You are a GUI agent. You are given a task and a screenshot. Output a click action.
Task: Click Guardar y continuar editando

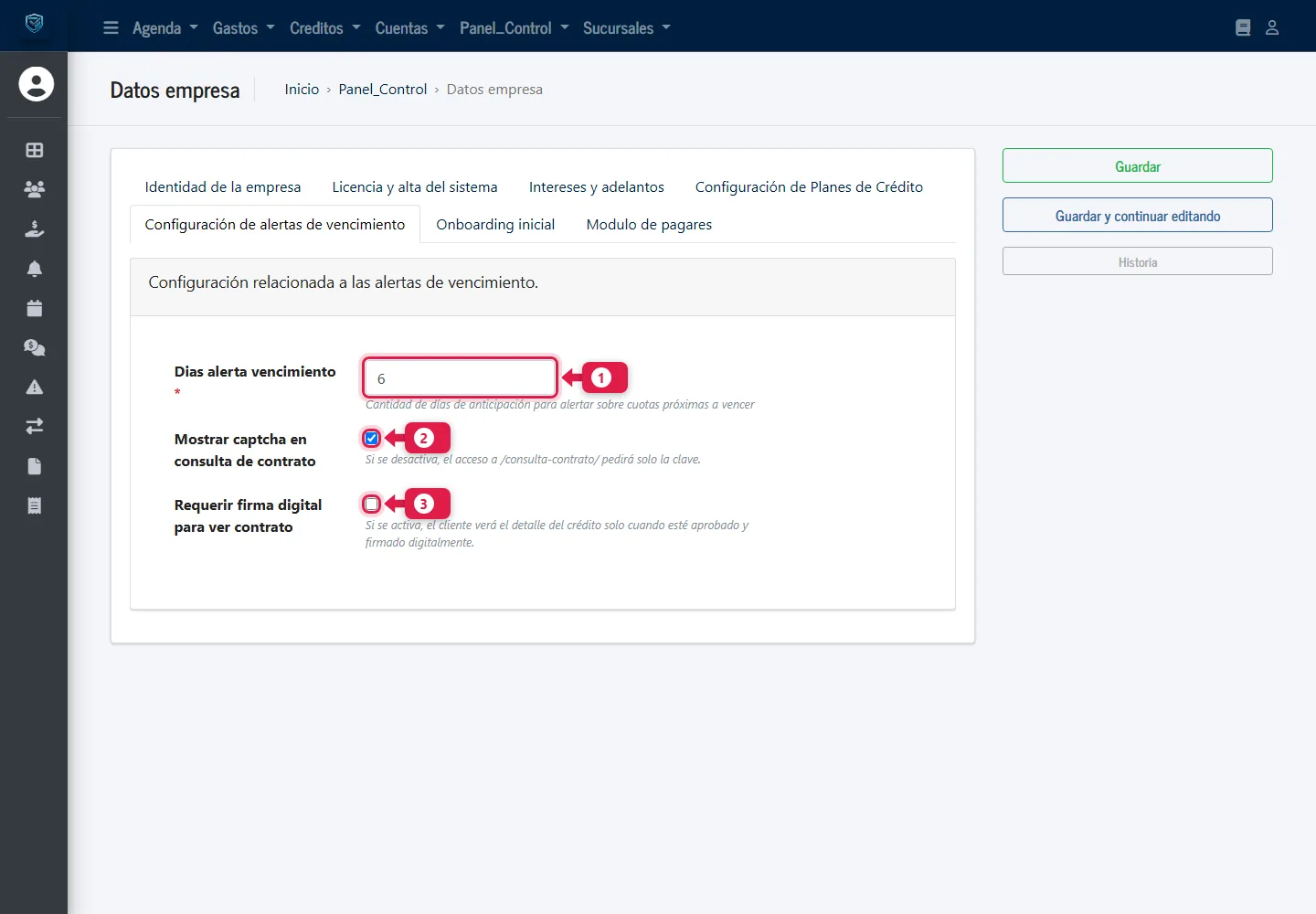click(1138, 215)
